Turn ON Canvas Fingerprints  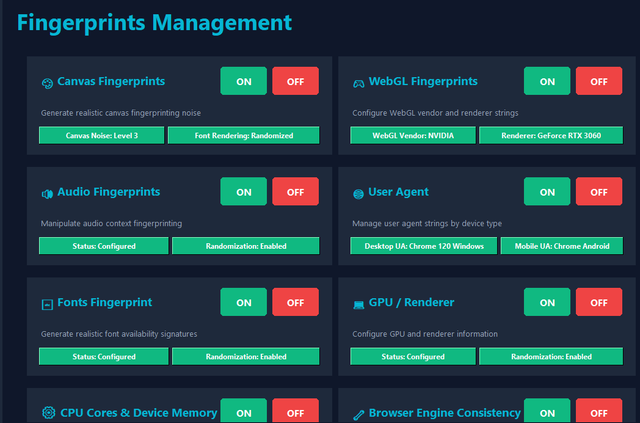click(x=244, y=81)
